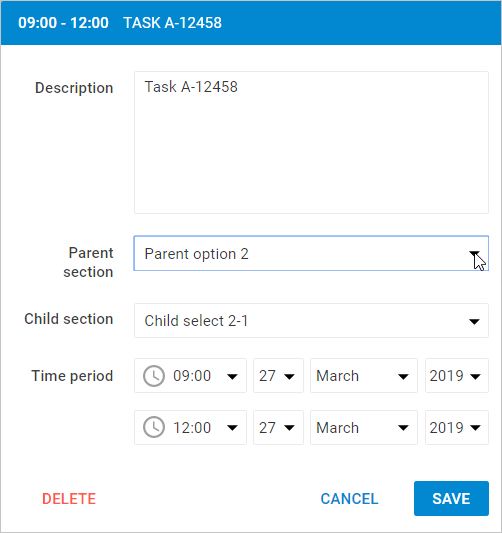The width and height of the screenshot is (502, 533).
Task: Open the Parent section dropdown arrow
Action: point(474,254)
